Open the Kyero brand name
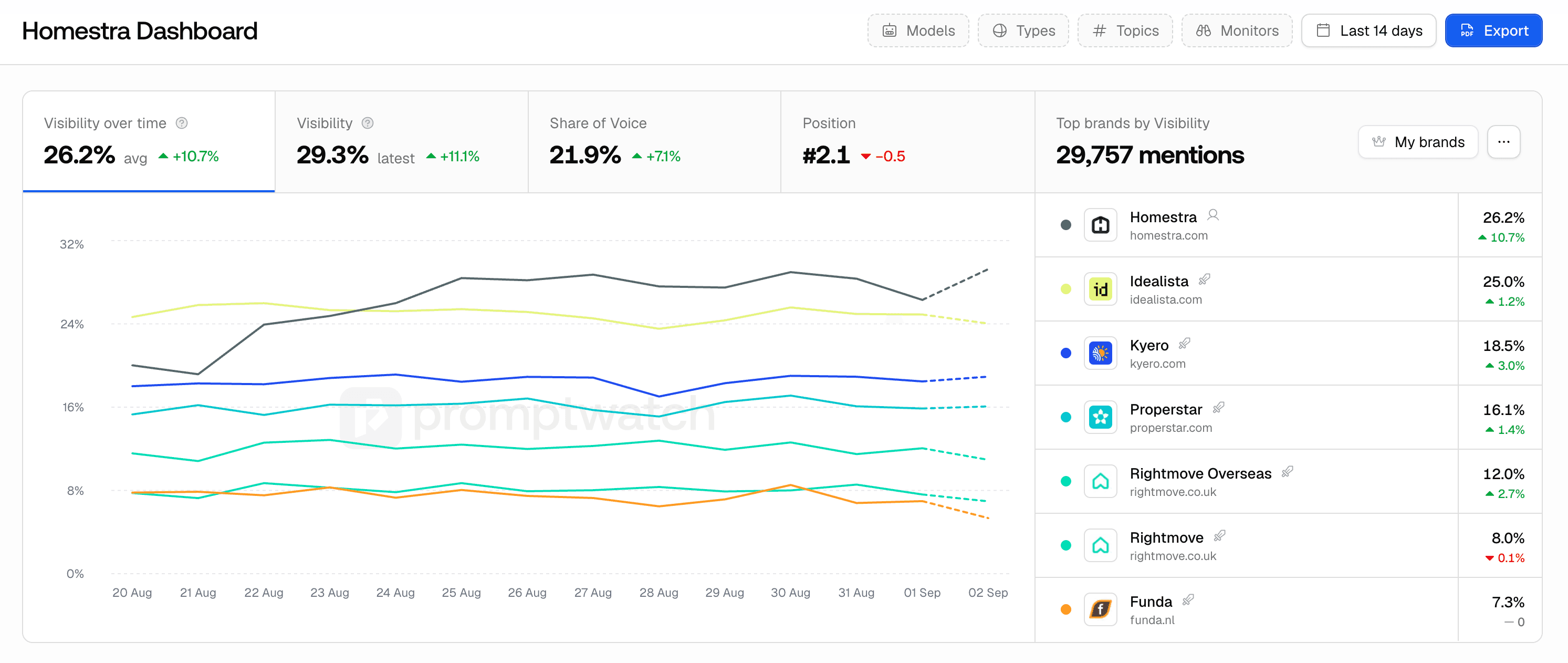The height and width of the screenshot is (663, 1568). [x=1148, y=346]
